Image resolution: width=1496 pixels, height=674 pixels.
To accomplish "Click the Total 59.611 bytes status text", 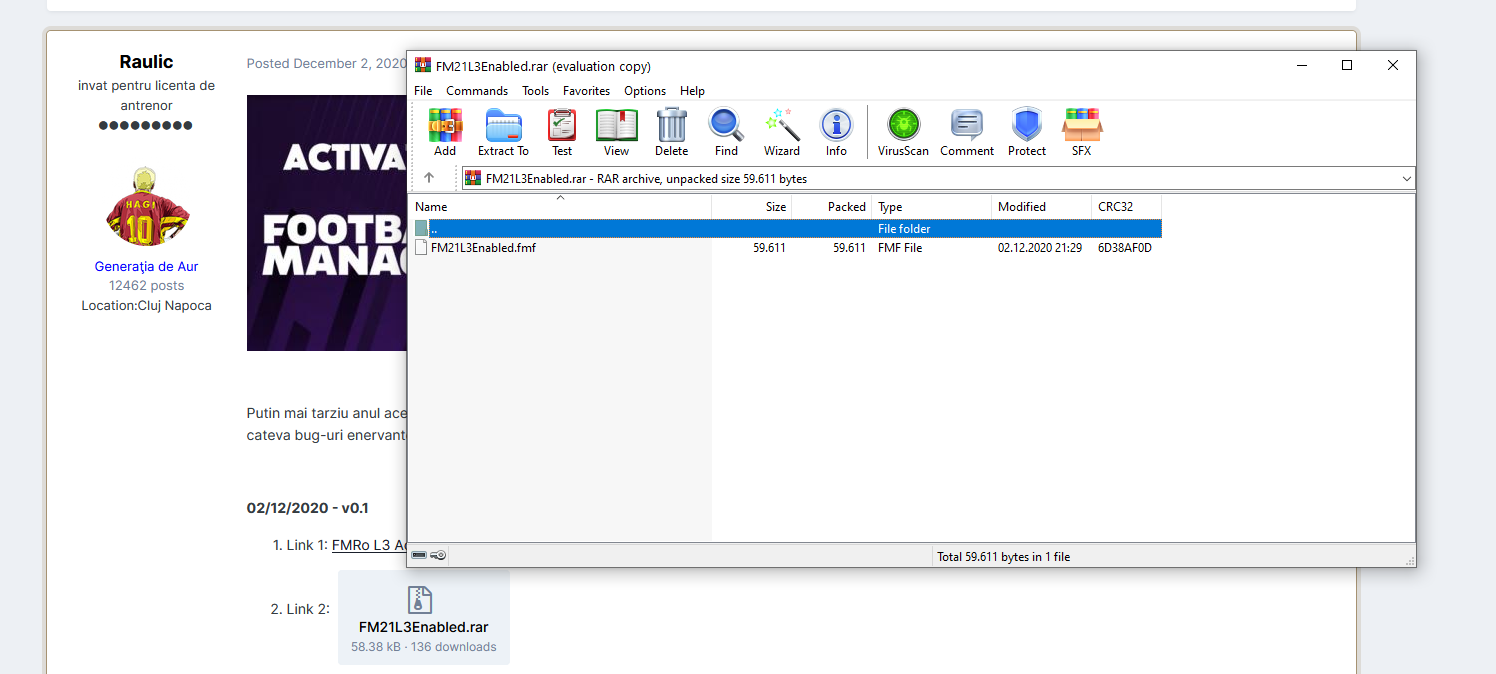I will [1003, 557].
